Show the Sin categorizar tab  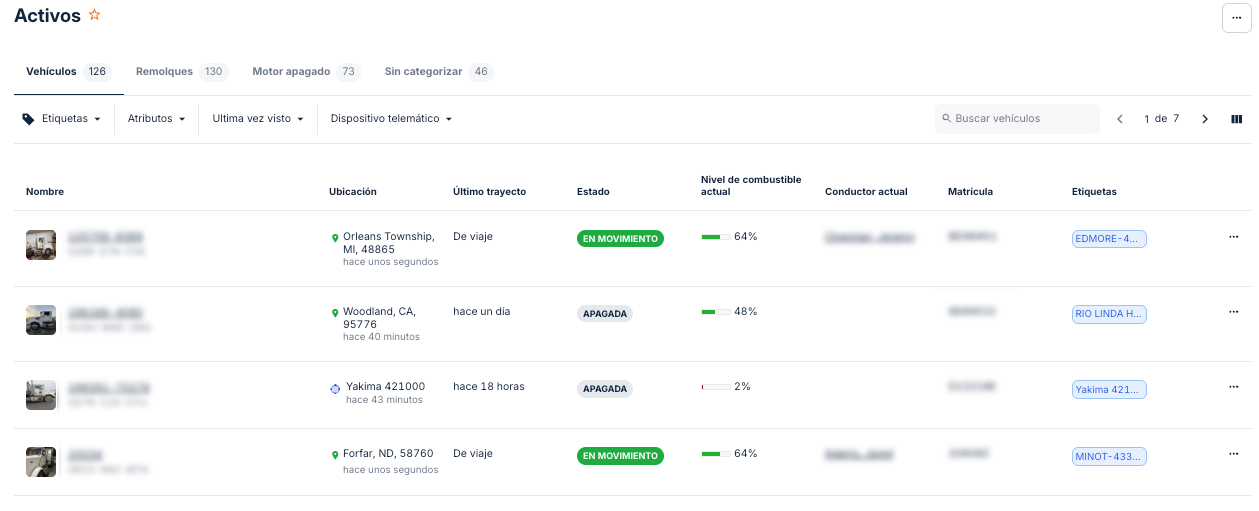pyautogui.click(x=438, y=72)
